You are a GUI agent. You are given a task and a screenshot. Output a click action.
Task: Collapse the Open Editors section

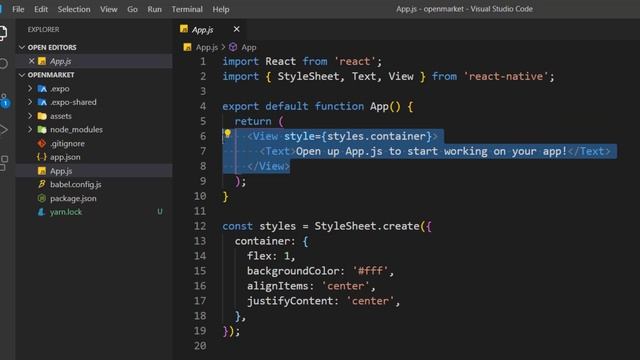(22, 47)
